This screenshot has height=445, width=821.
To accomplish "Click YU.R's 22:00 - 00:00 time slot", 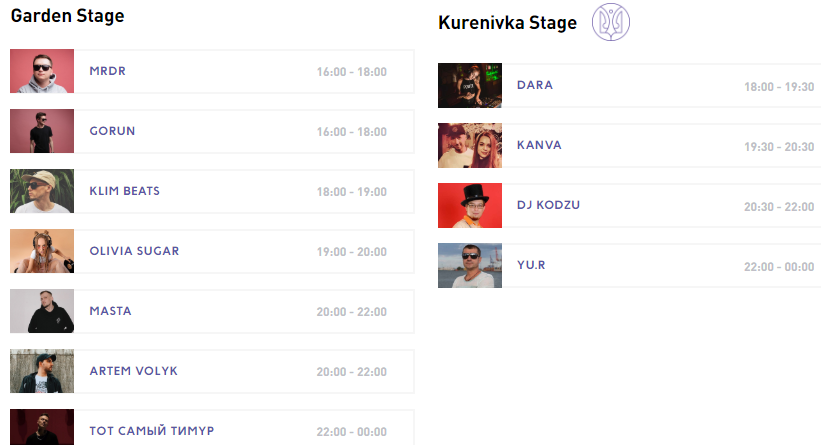I will (779, 267).
